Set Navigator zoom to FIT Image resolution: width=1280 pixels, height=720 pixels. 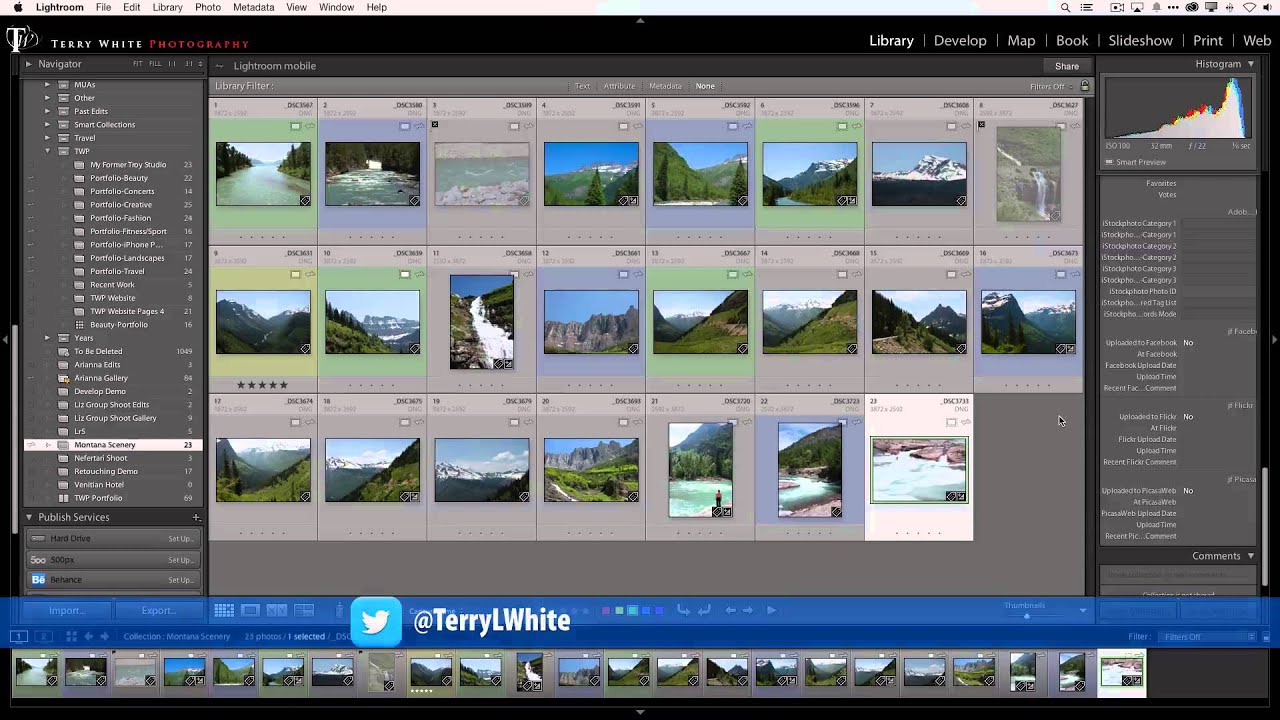click(x=138, y=64)
